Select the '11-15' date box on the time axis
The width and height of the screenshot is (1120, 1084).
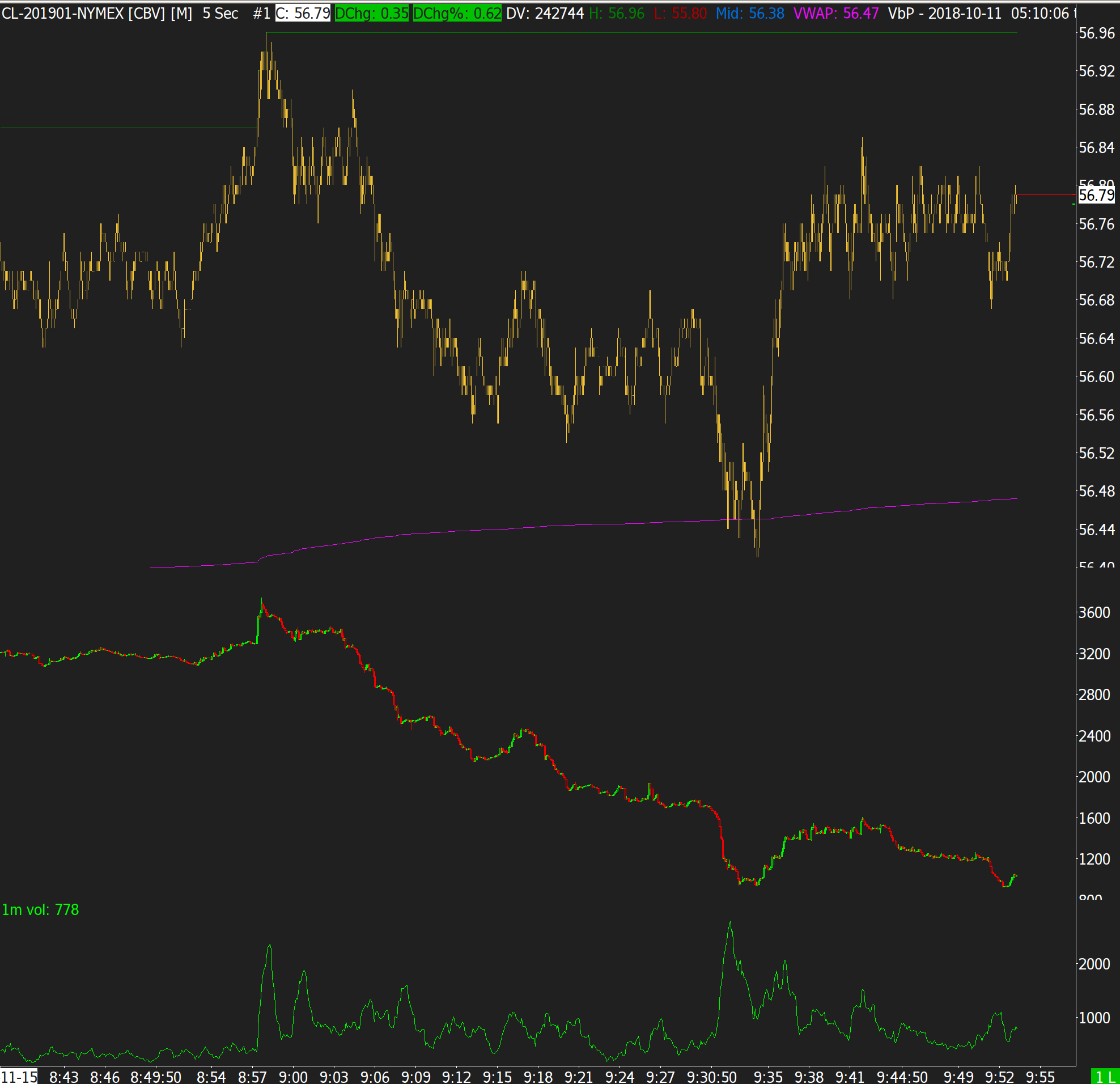19,1077
